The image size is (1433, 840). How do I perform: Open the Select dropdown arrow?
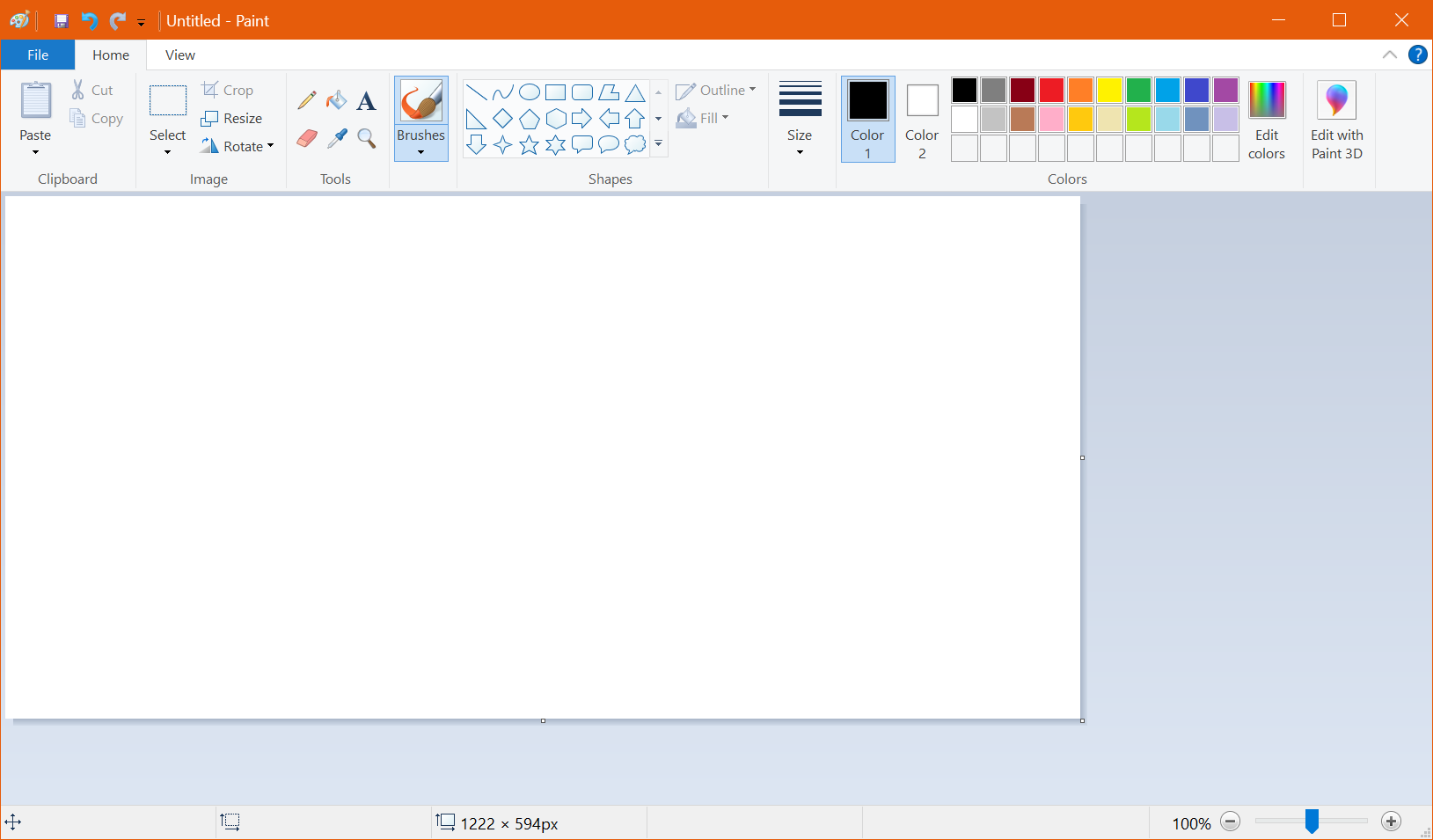tap(167, 152)
